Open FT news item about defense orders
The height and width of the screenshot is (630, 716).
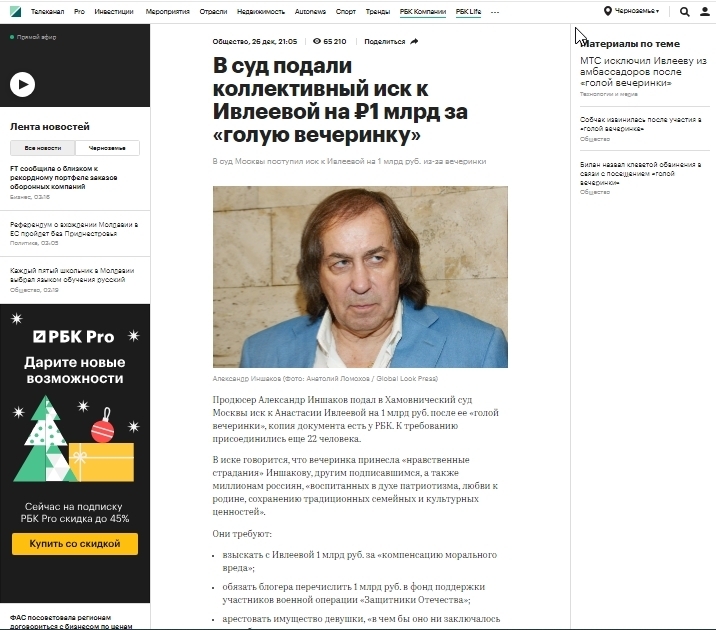[64, 178]
